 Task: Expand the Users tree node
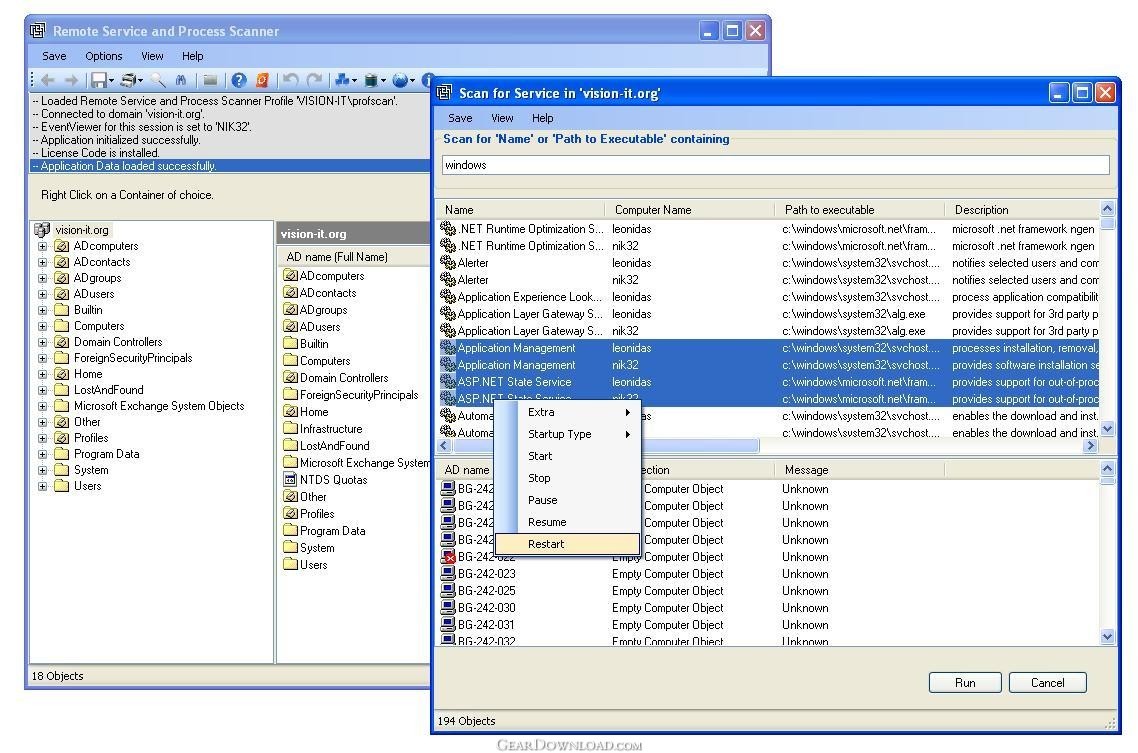[x=42, y=486]
